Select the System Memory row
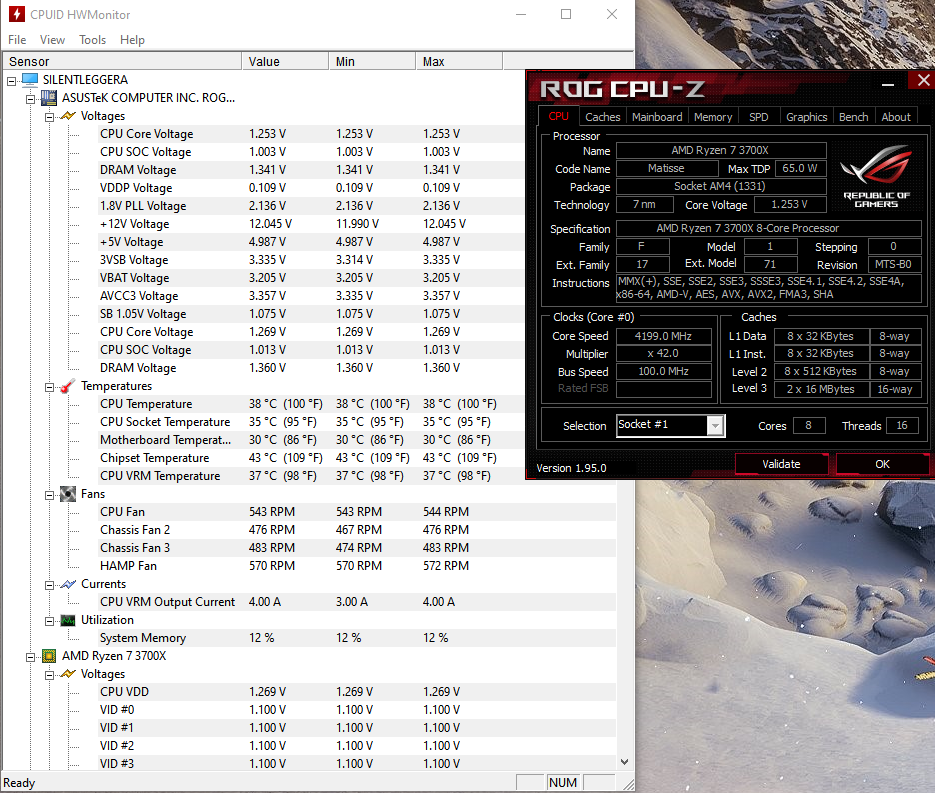This screenshot has height=793, width=935. tap(357, 638)
